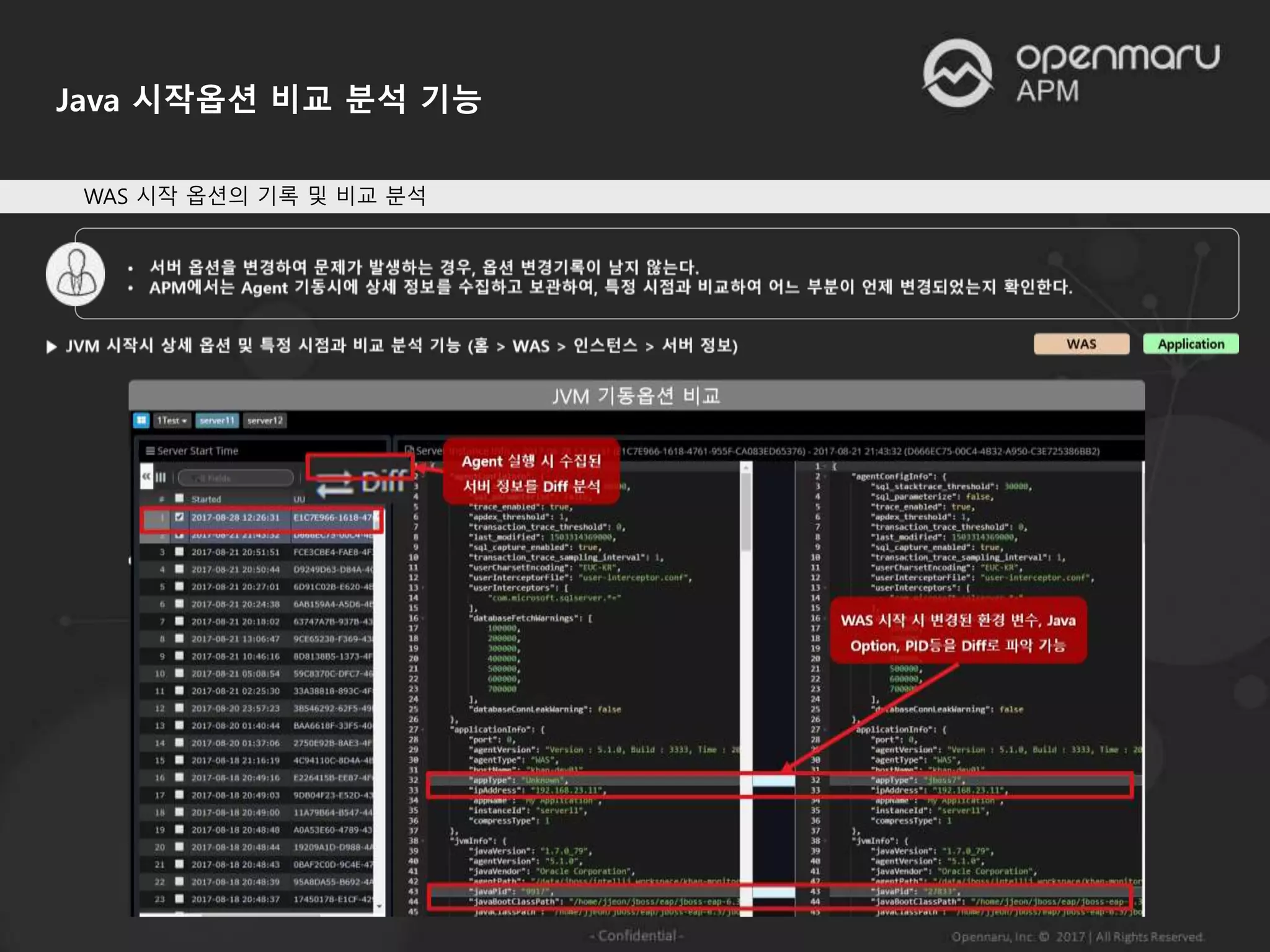The width and height of the screenshot is (1270, 952).
Task: Collapse applicationInfo at line 27 in the left pane
Action: (424, 729)
